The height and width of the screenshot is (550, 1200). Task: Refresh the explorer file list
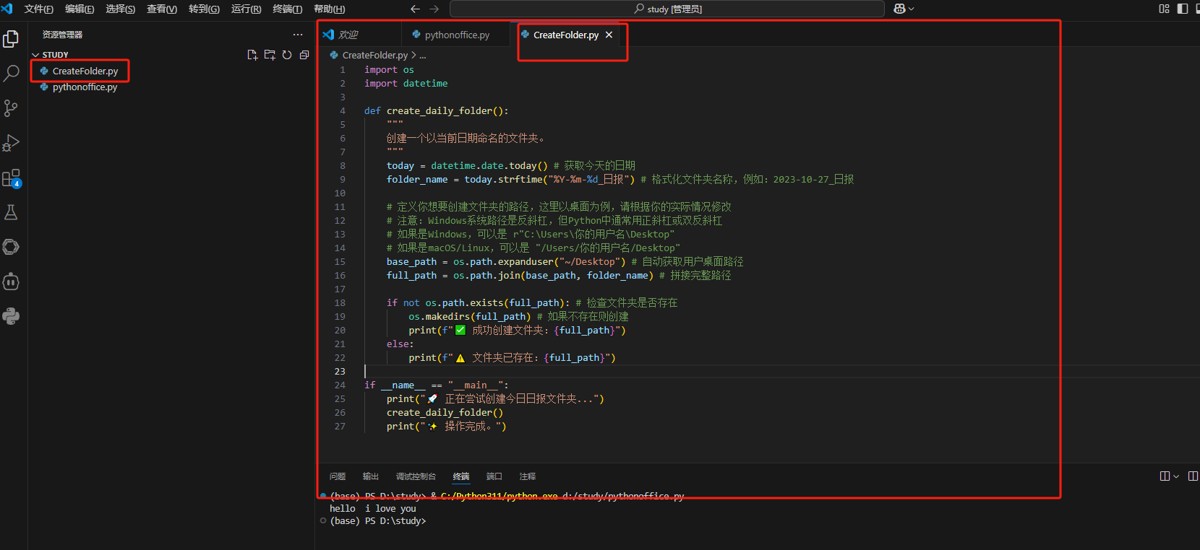tap(287, 55)
